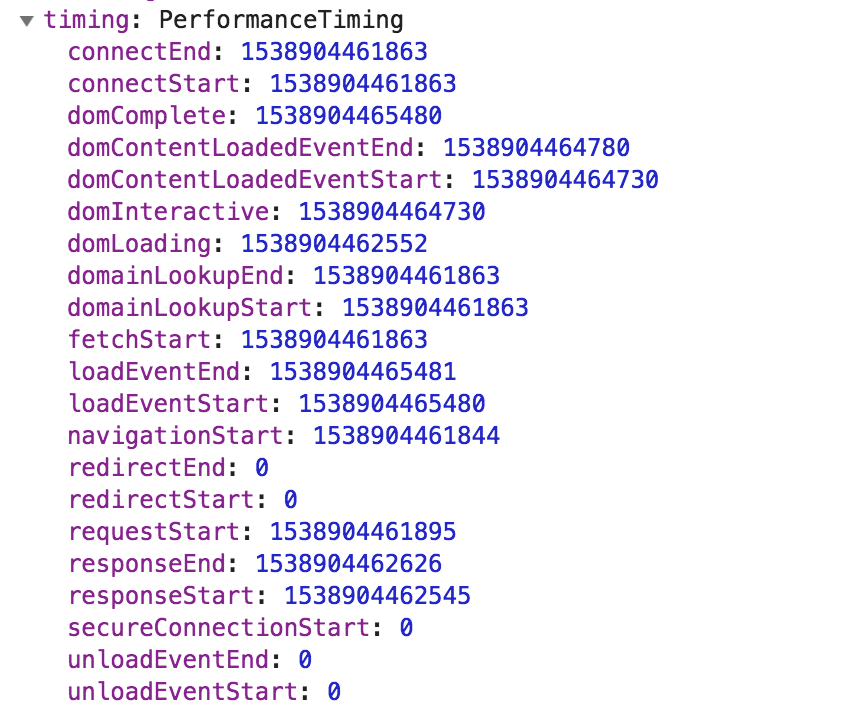
Task: Click the requestStart property name
Action: coord(153,532)
